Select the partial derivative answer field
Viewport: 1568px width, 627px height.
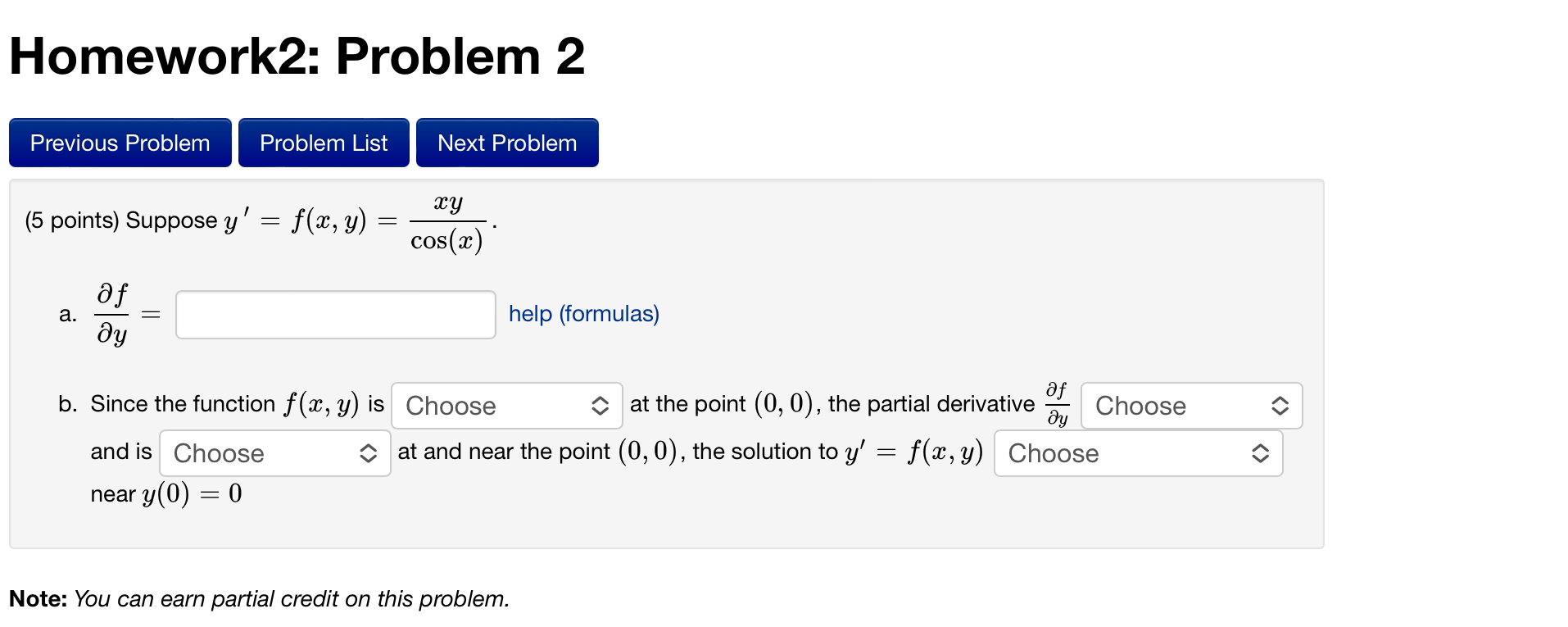335,314
